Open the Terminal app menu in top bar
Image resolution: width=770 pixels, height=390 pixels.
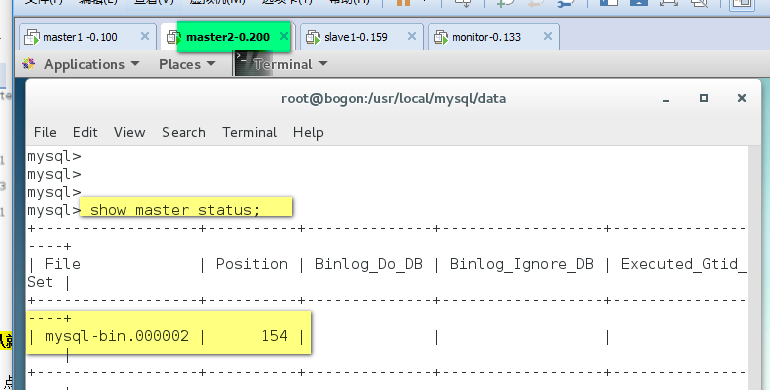[x=290, y=64]
